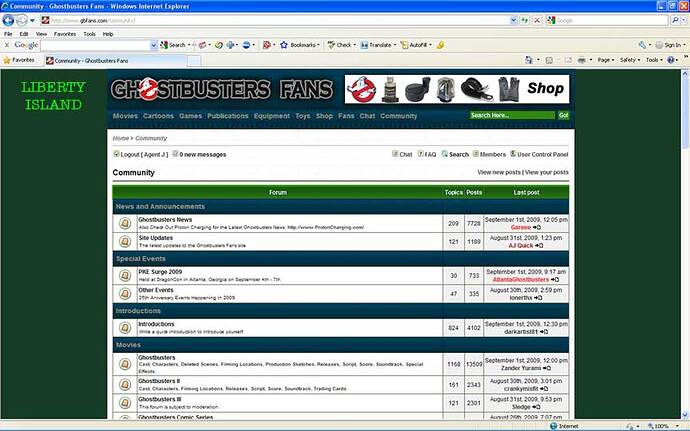
Task: Click the Logout [ Agent J ] link
Action: pyautogui.click(x=141, y=155)
